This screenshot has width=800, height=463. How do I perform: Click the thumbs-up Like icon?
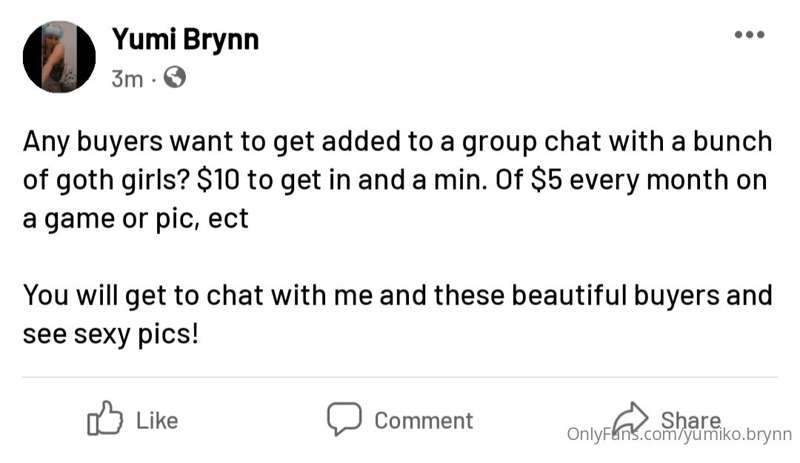(x=105, y=418)
